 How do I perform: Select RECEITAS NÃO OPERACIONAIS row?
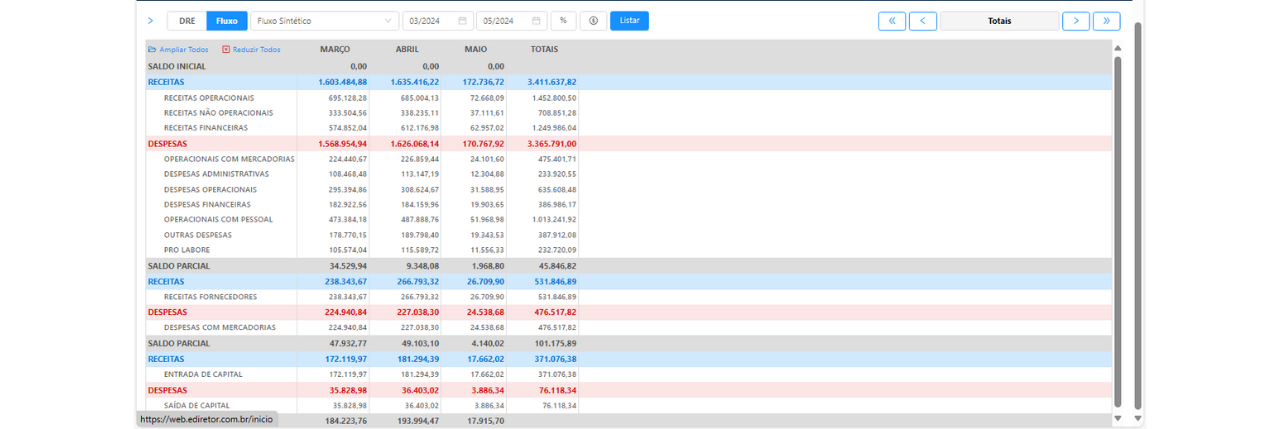pos(628,113)
